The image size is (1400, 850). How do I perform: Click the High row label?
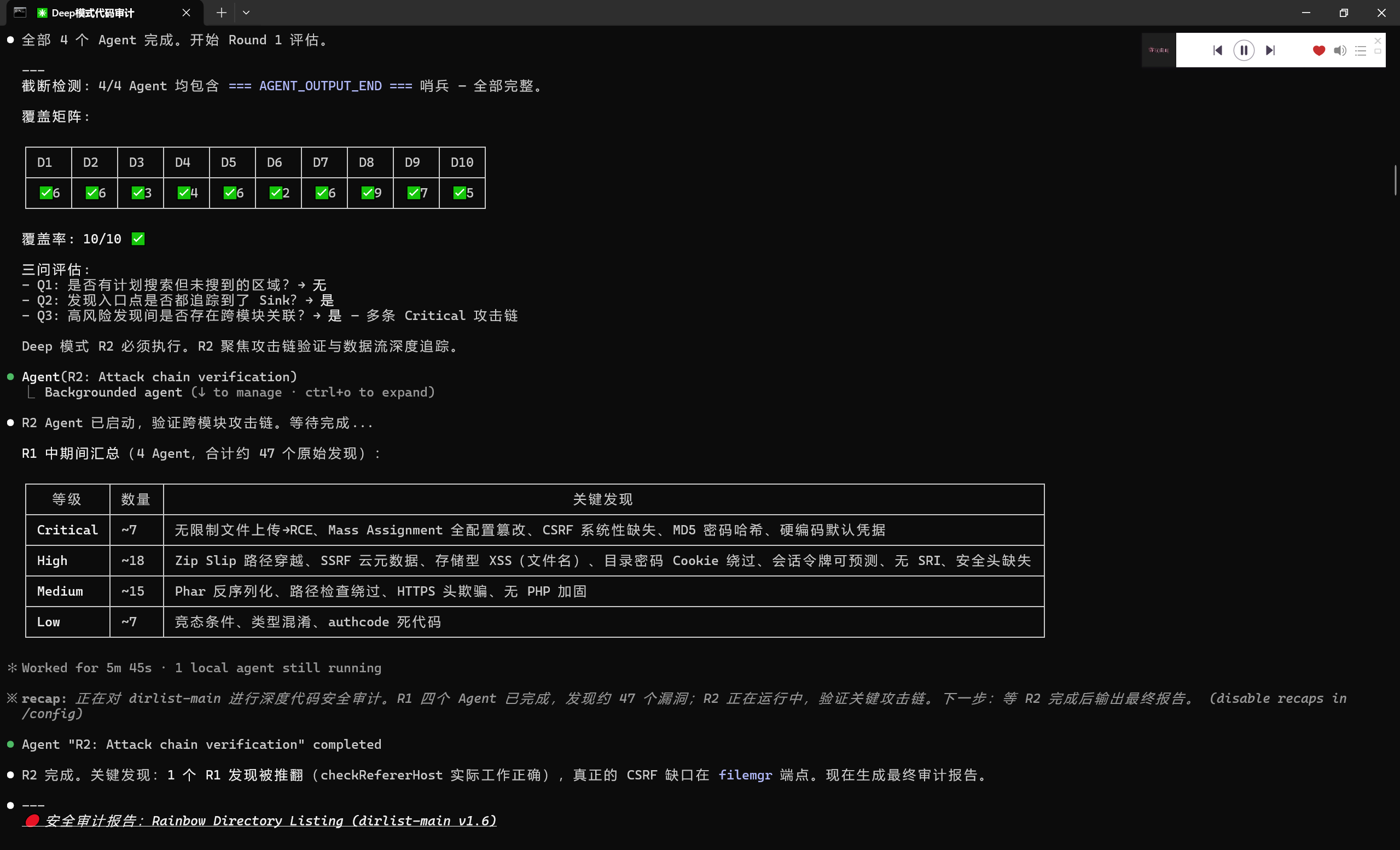pos(53,561)
